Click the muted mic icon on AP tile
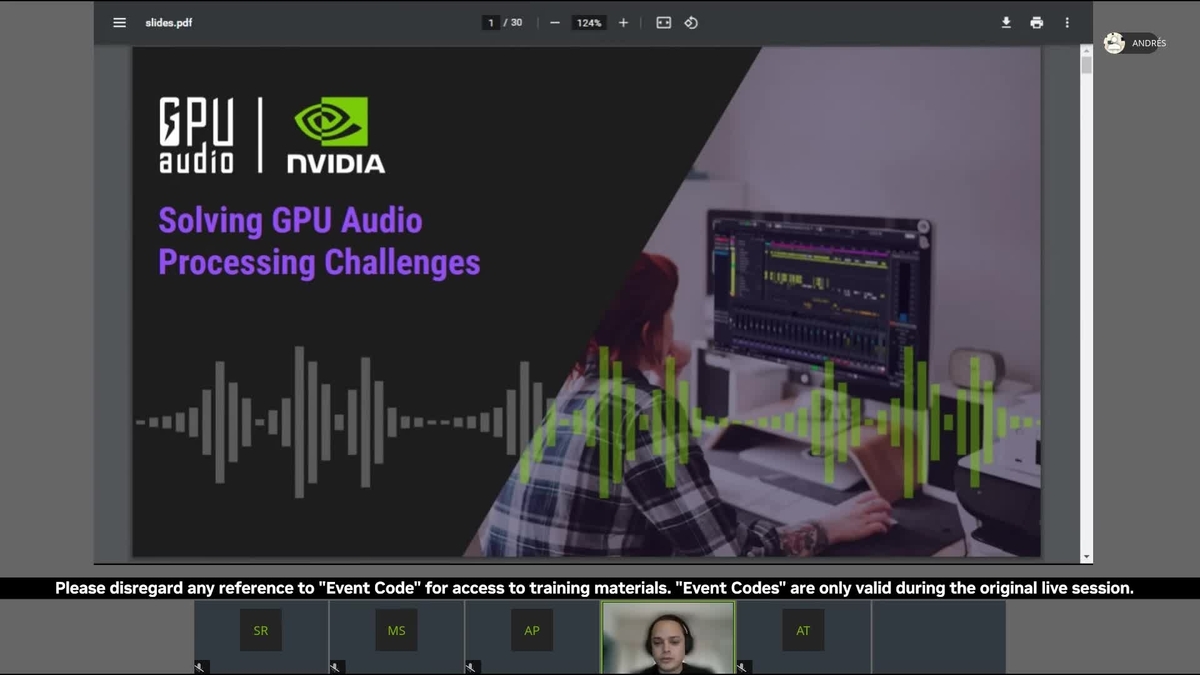 pos(472,667)
